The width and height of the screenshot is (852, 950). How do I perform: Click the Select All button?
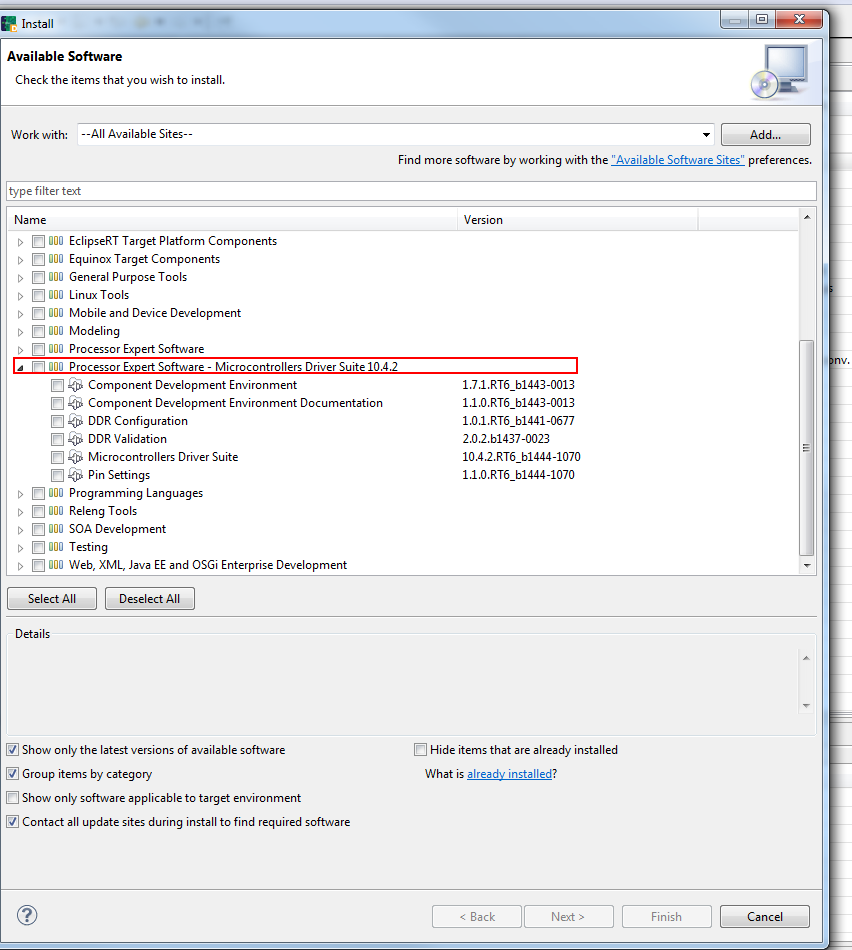coord(52,599)
